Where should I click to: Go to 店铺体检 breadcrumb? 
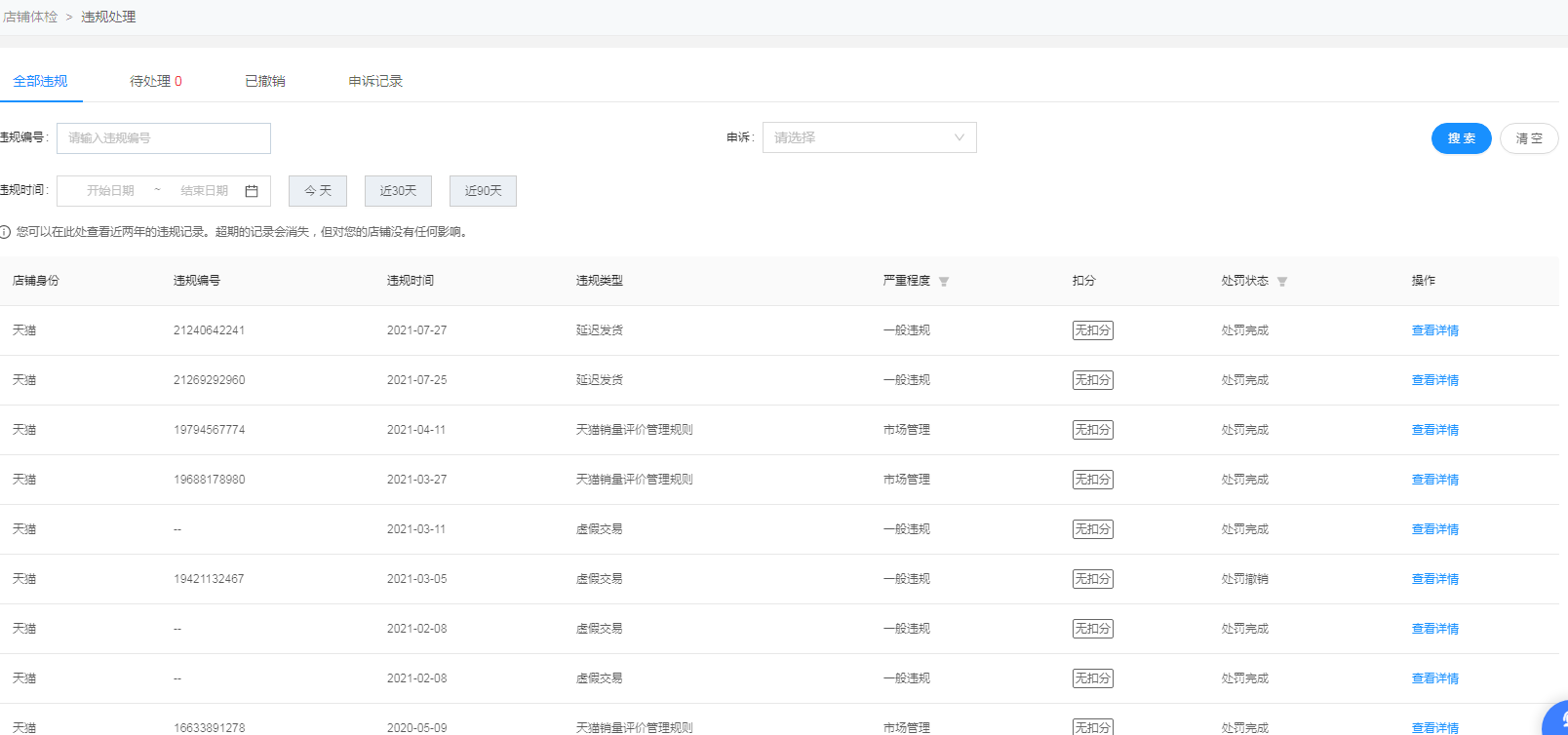pyautogui.click(x=31, y=18)
